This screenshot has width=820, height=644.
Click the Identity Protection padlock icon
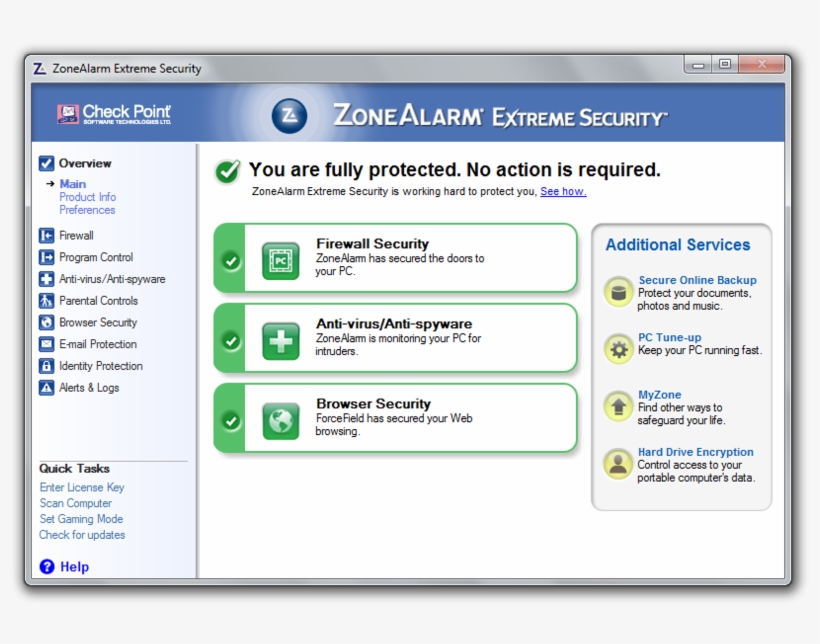(44, 366)
